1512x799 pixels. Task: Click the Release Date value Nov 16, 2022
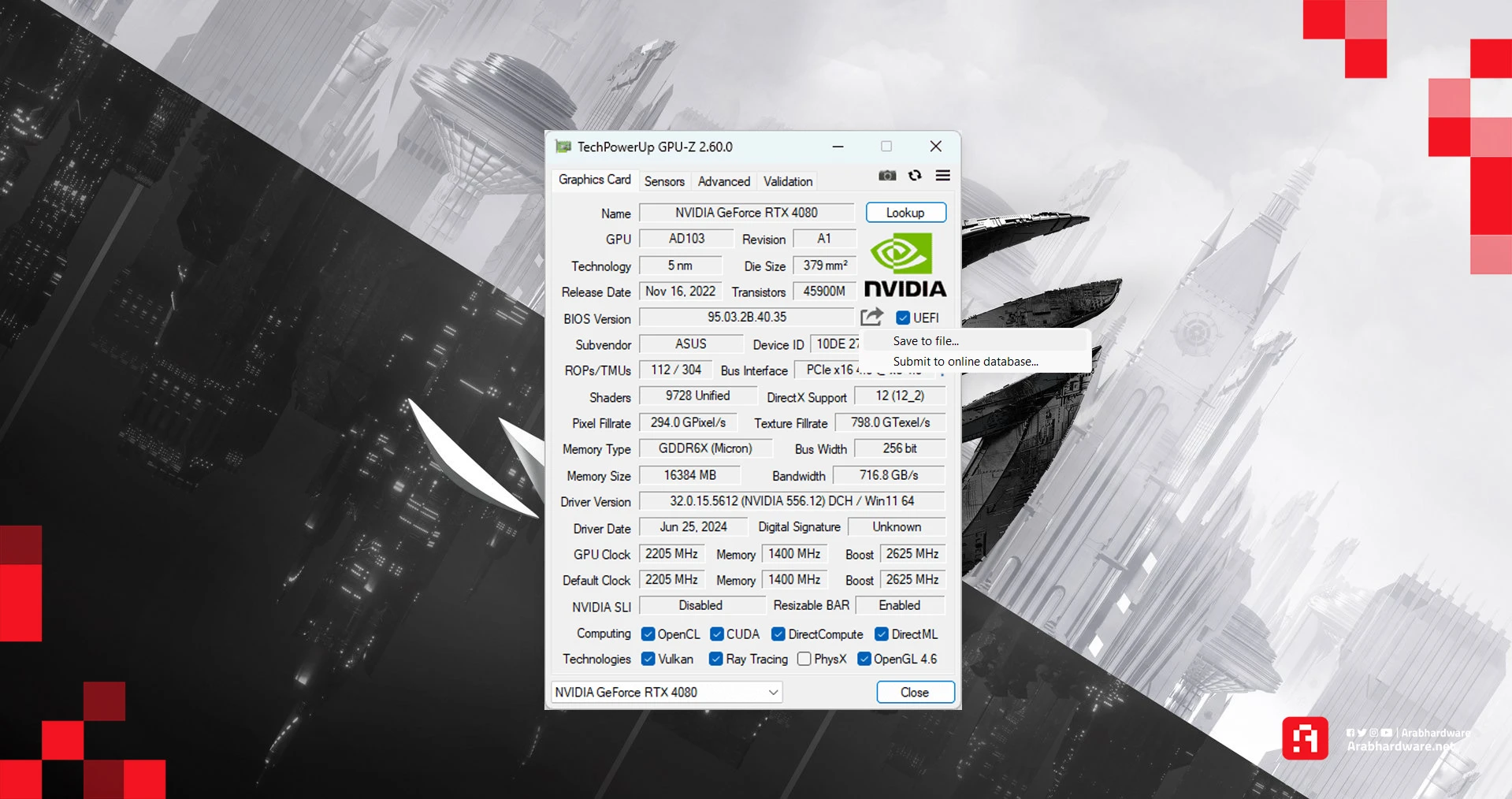(680, 292)
